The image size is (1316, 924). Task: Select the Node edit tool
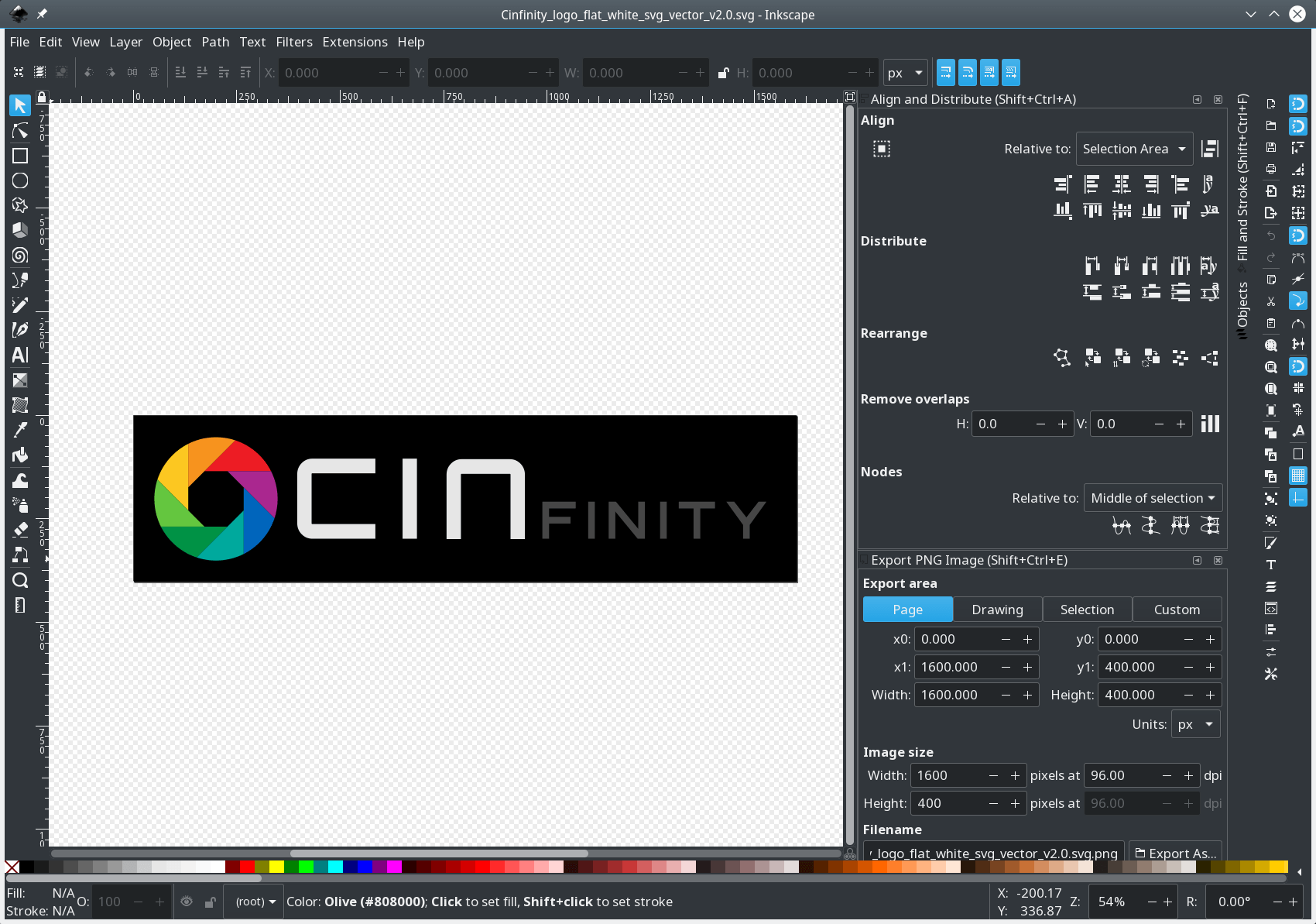(x=20, y=131)
